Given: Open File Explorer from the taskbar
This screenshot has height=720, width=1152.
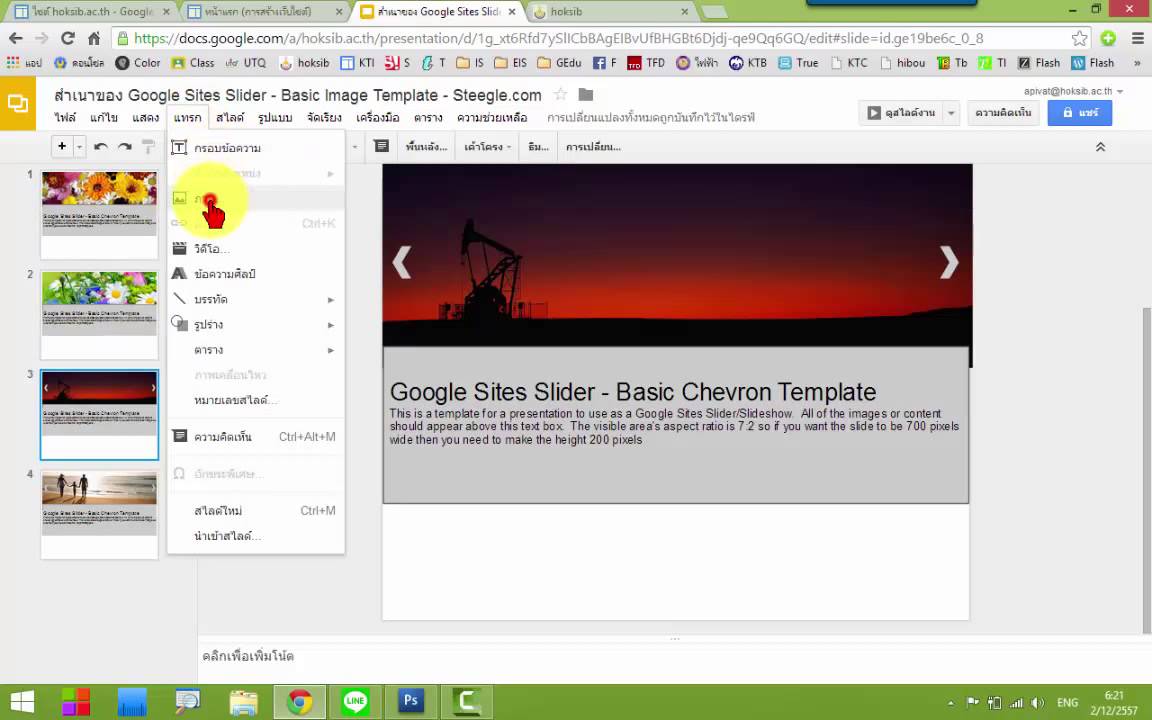Looking at the screenshot, I should pos(243,702).
